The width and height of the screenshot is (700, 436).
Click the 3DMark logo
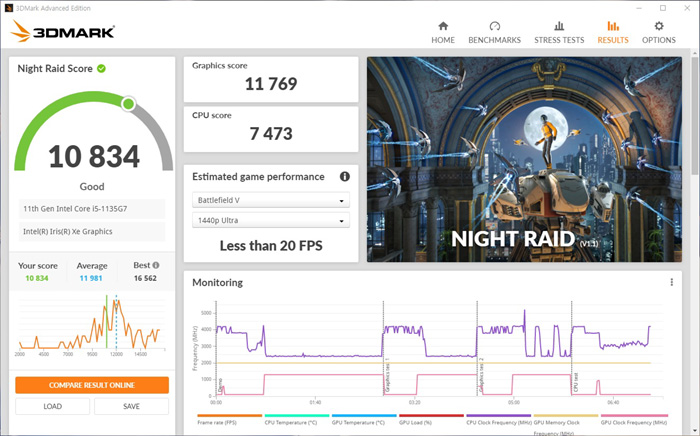63,32
